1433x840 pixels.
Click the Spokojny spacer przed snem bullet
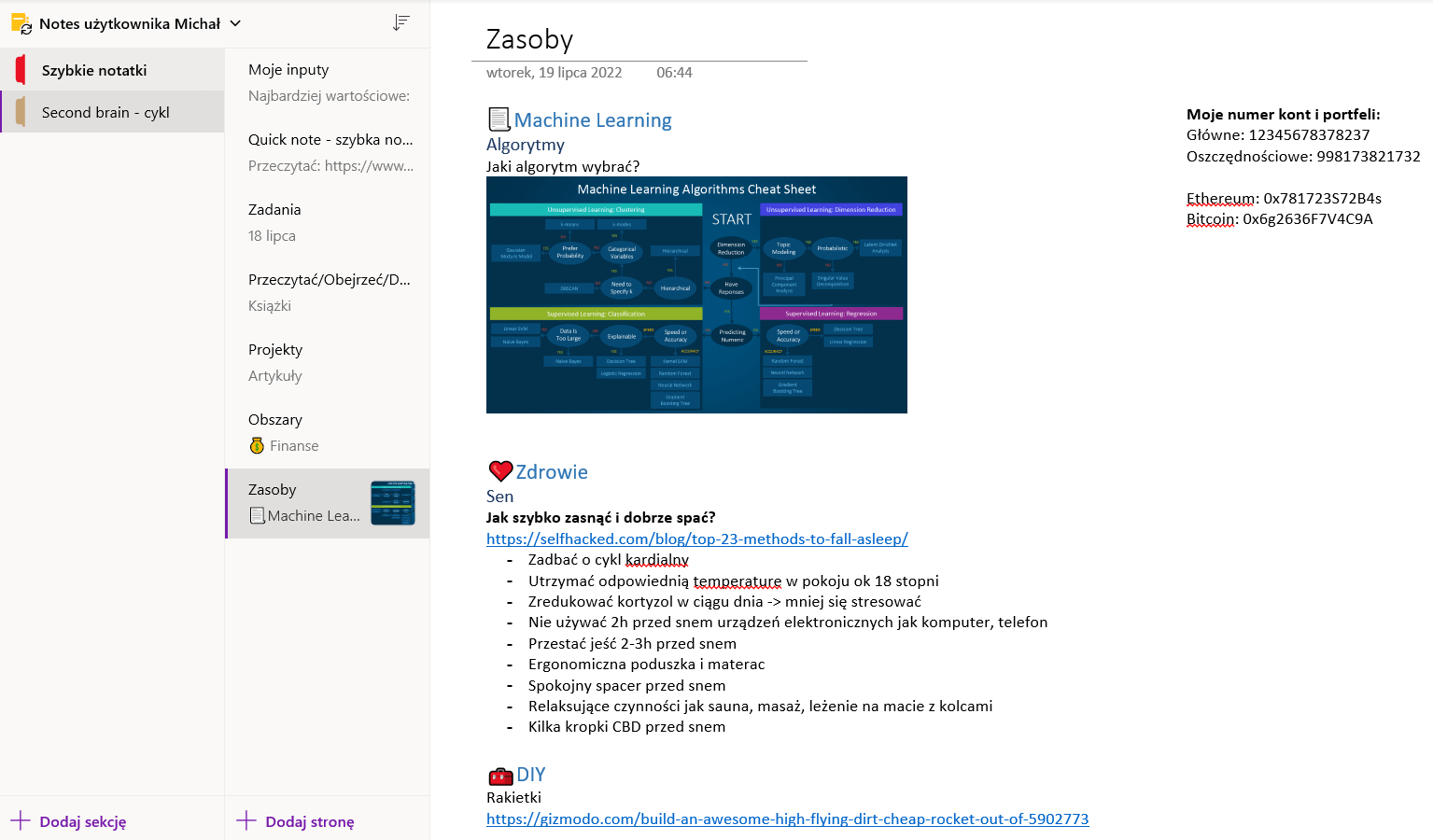626,686
